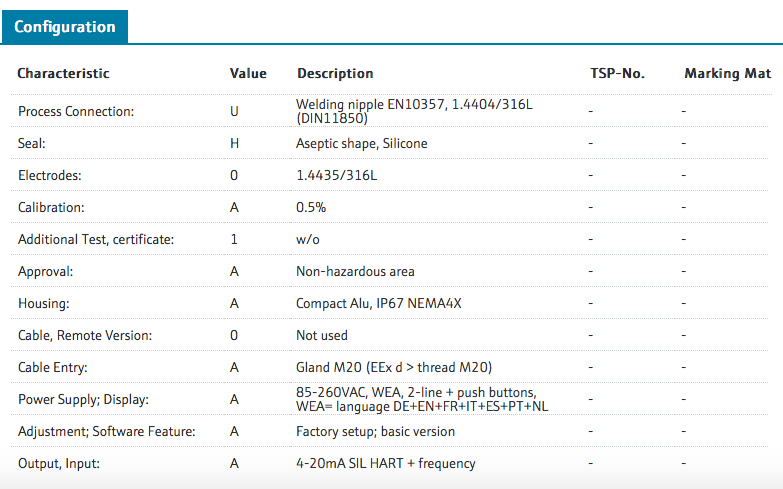The height and width of the screenshot is (489, 783).
Task: Select Cable, Remote Version row label
Action: click(x=85, y=336)
